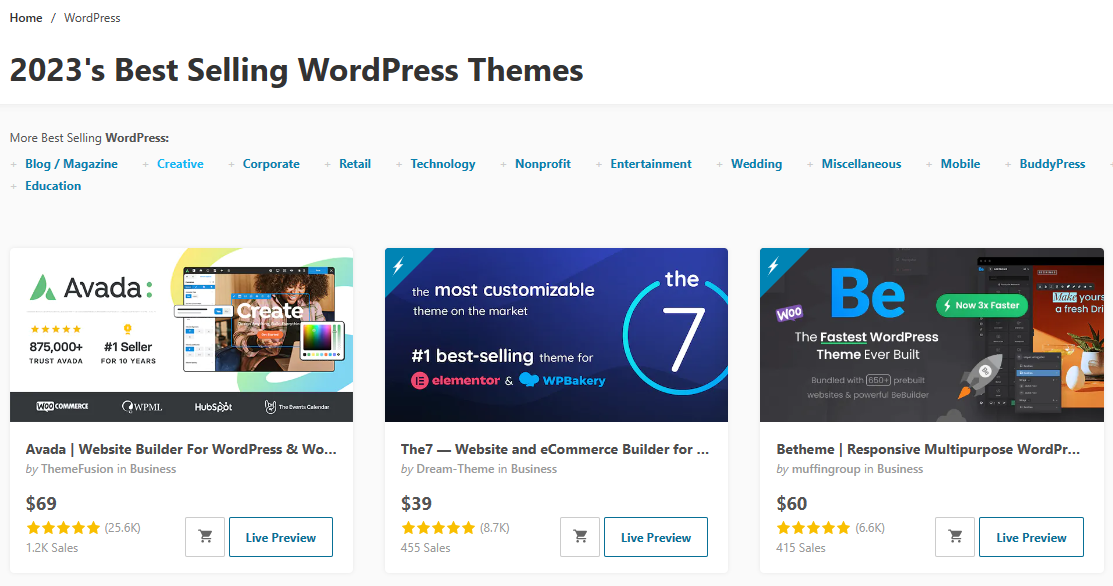The image size is (1113, 586).
Task: Open Avada Website Builder title
Action: 181,449
